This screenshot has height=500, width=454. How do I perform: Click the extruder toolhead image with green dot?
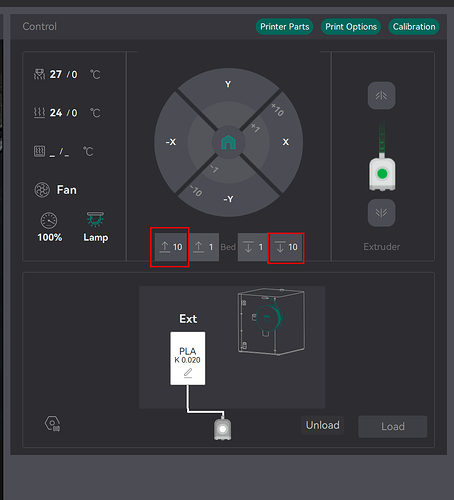coord(382,174)
